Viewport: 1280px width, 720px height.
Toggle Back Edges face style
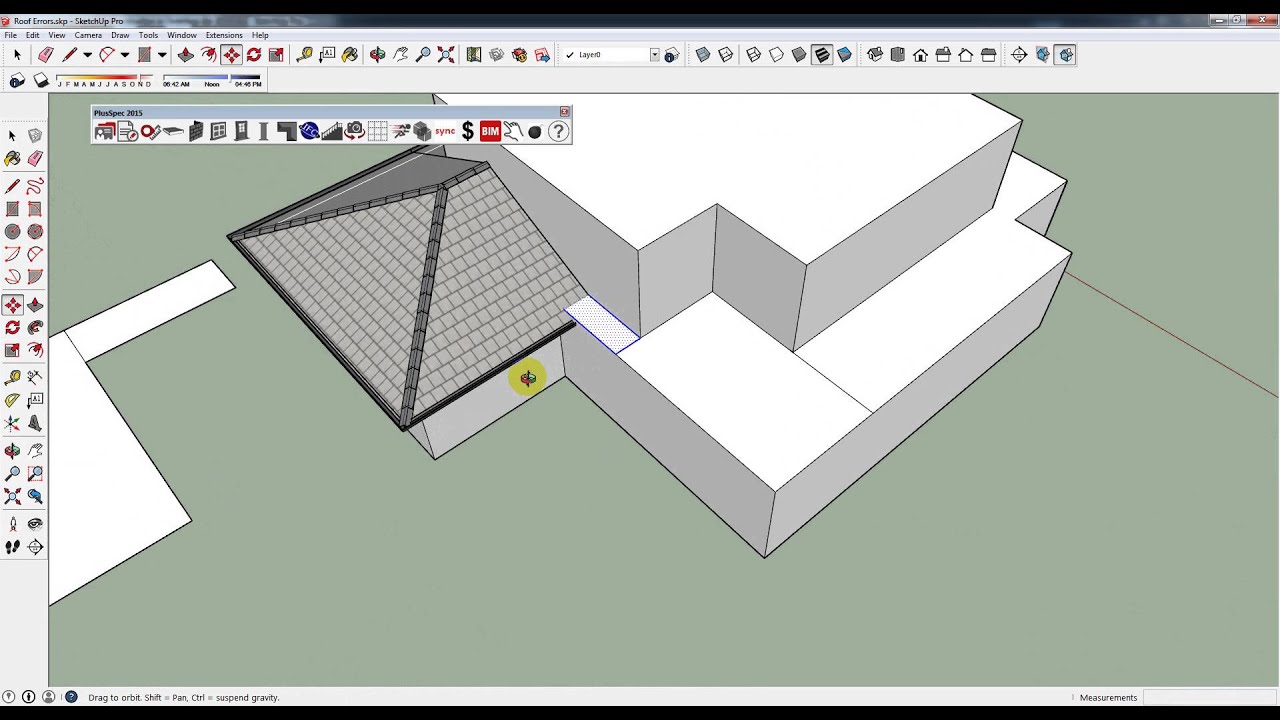pos(726,55)
